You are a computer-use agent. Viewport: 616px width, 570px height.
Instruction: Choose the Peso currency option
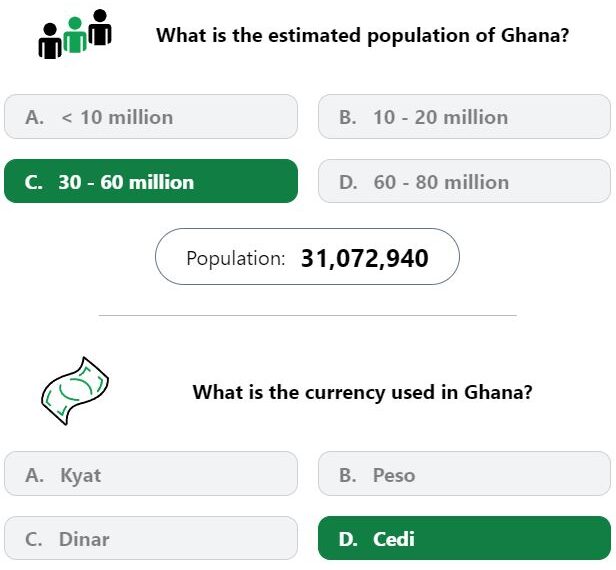(464, 474)
